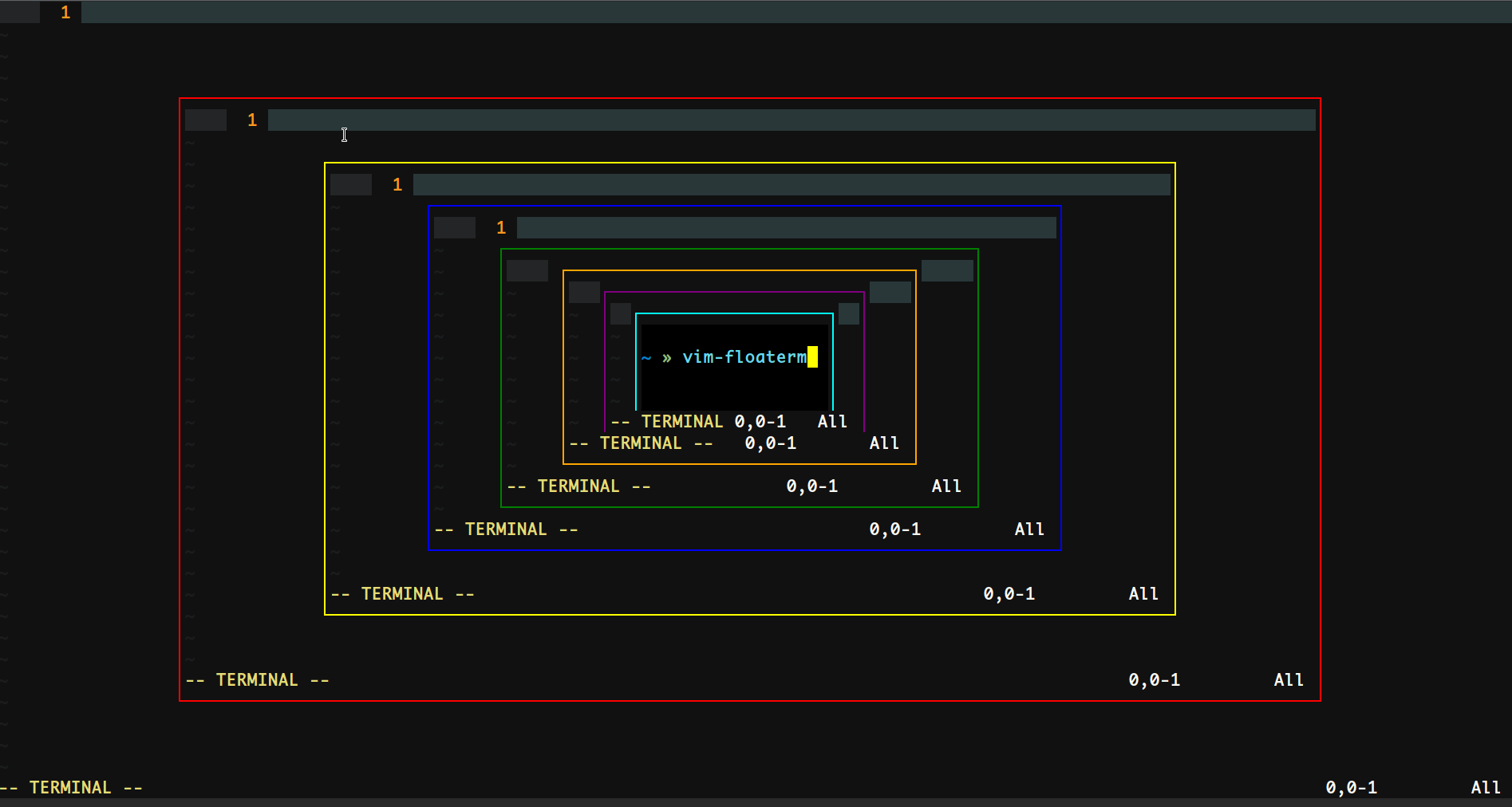Click the 'All' indicator in the red-bordered window
The width and height of the screenshot is (1512, 807).
point(1289,680)
